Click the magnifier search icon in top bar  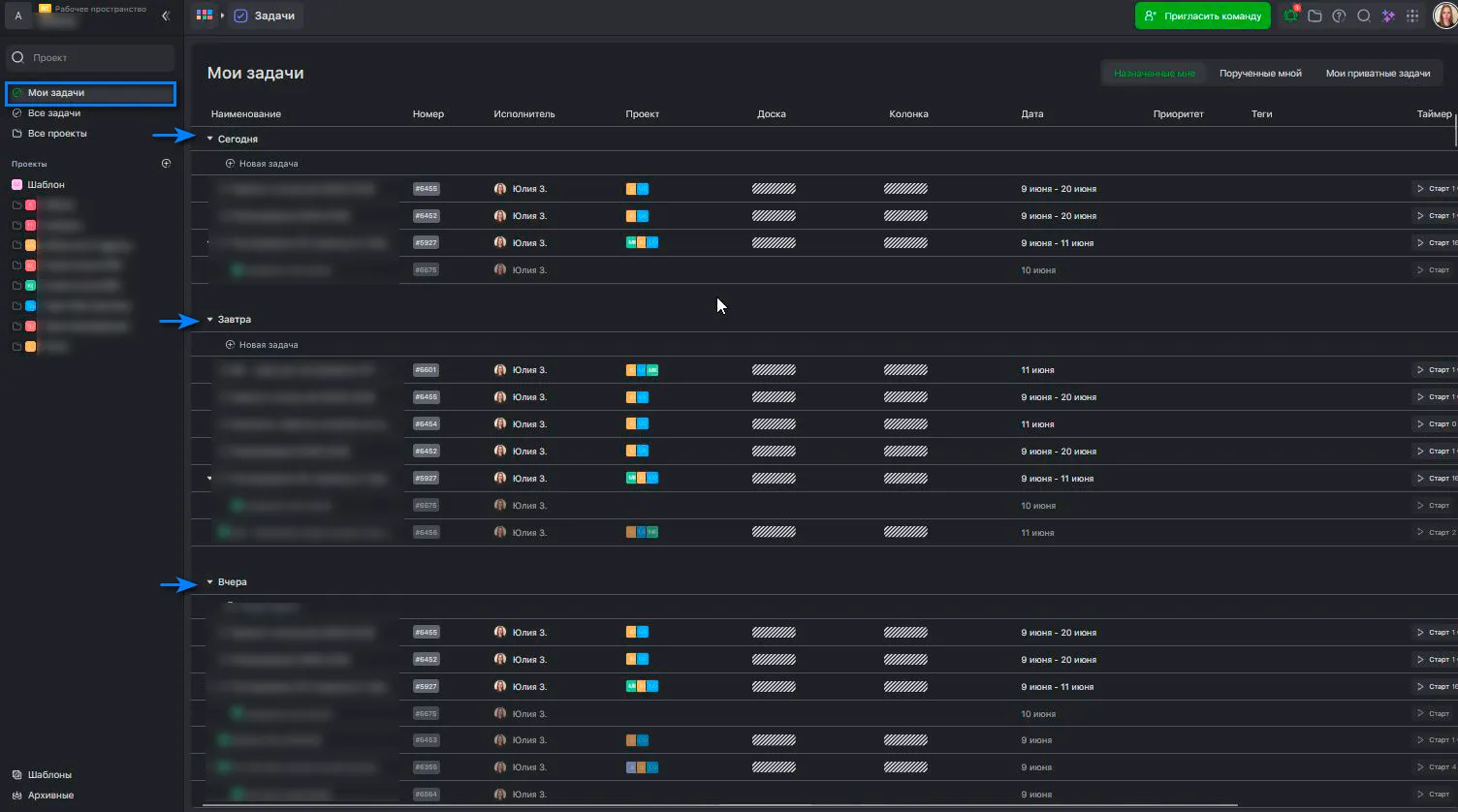click(x=1364, y=16)
